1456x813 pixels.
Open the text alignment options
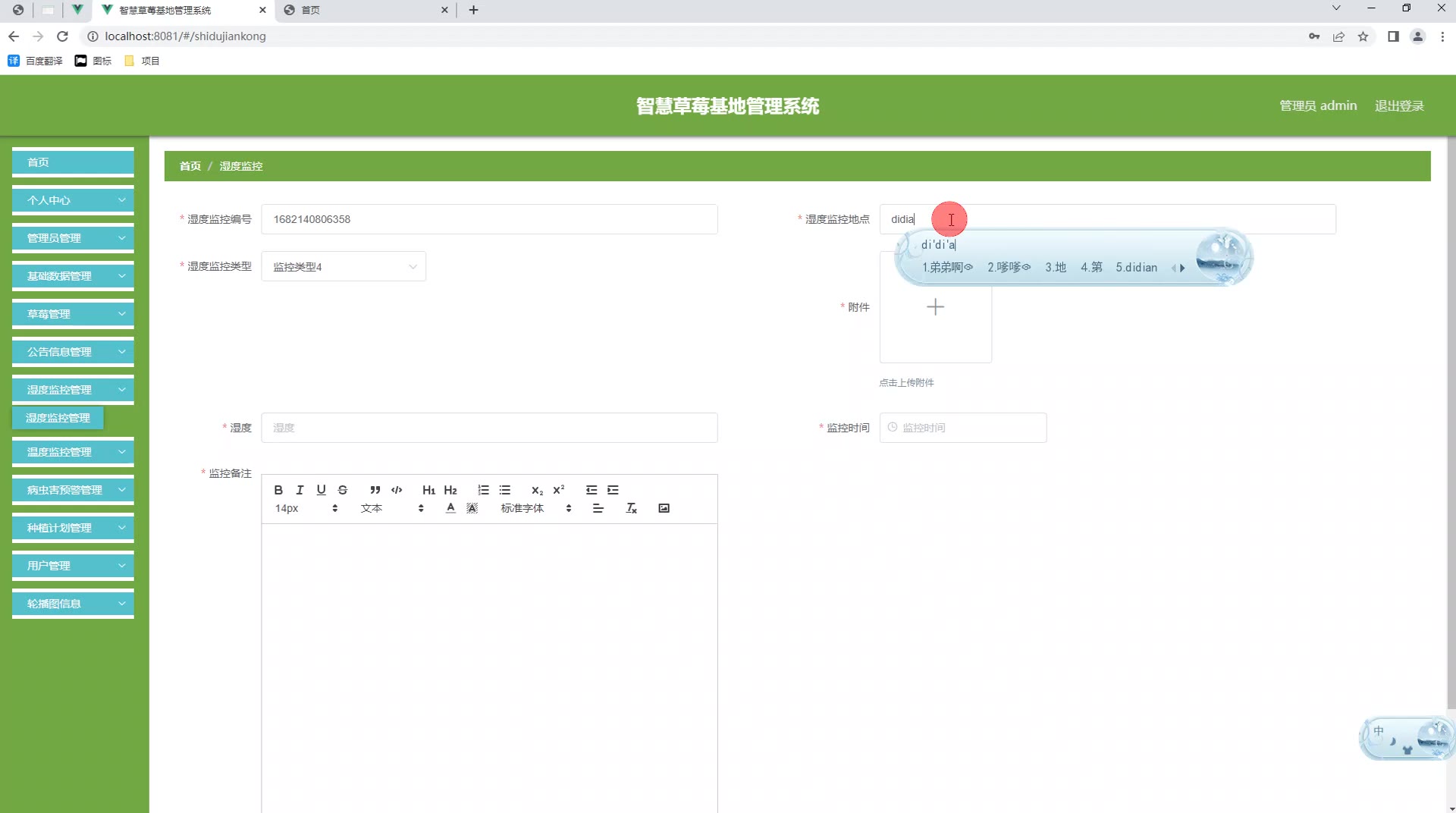598,508
